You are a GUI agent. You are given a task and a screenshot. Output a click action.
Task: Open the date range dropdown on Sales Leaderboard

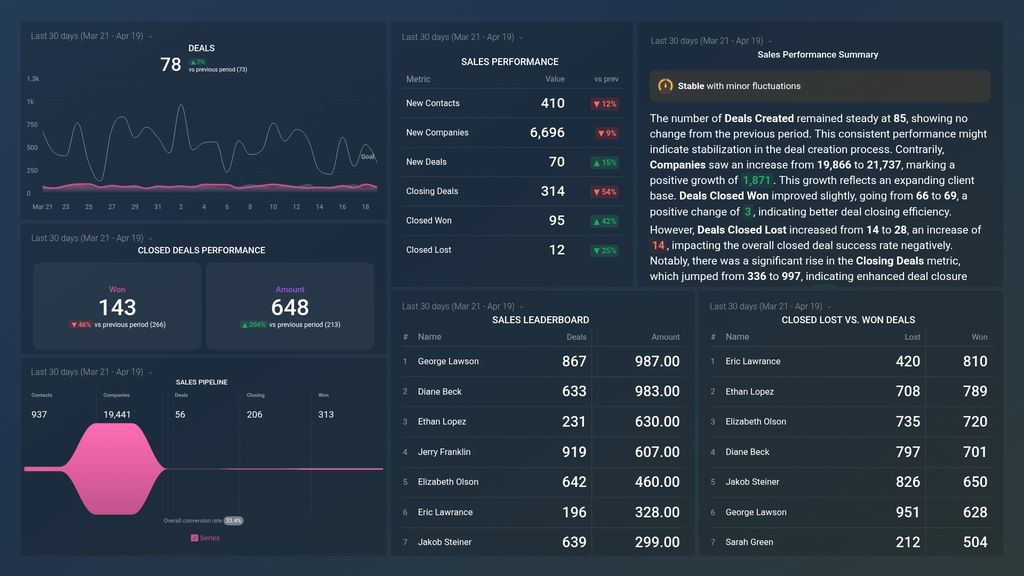[462, 306]
